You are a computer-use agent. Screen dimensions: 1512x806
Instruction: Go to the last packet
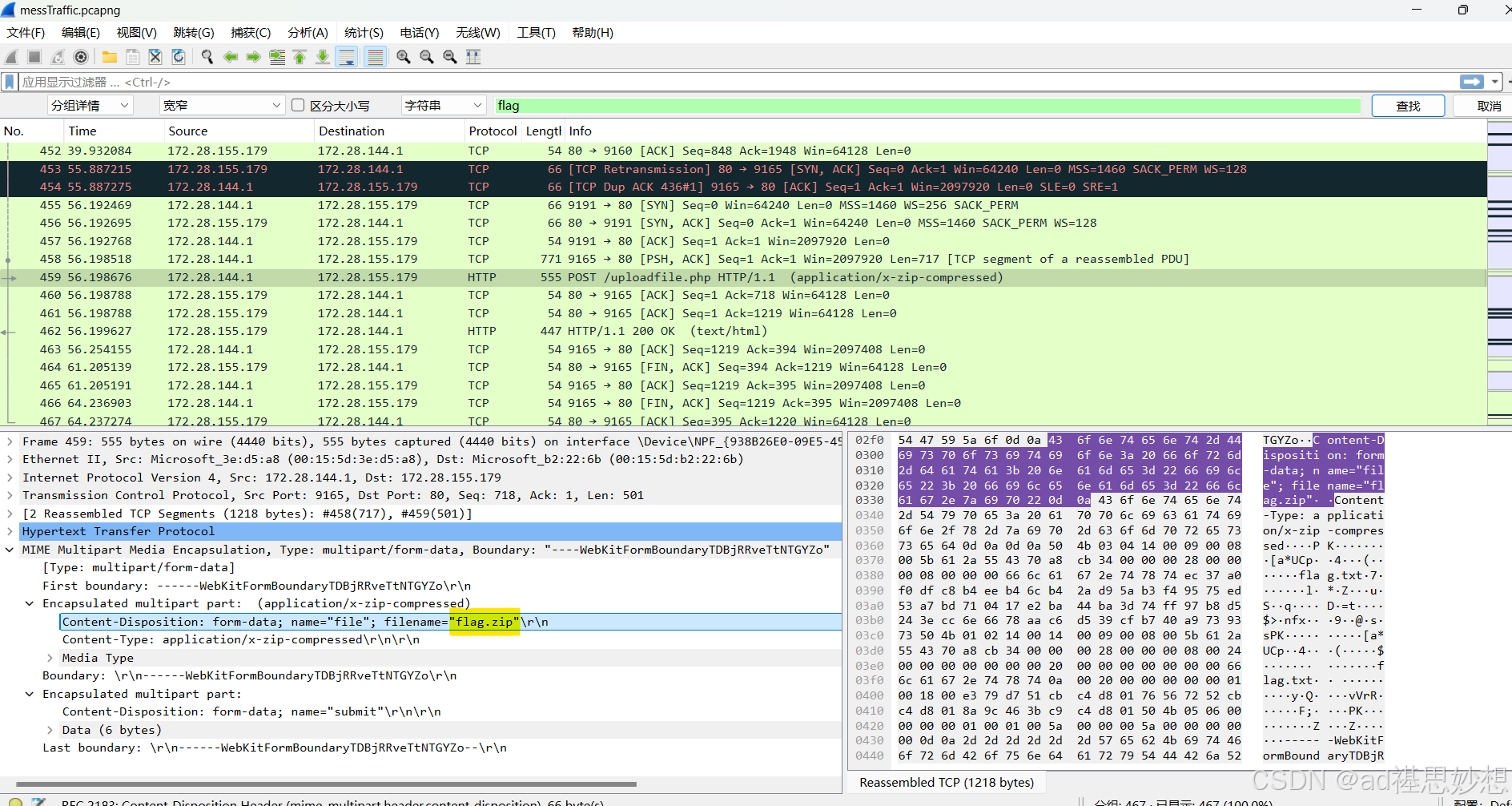click(322, 56)
